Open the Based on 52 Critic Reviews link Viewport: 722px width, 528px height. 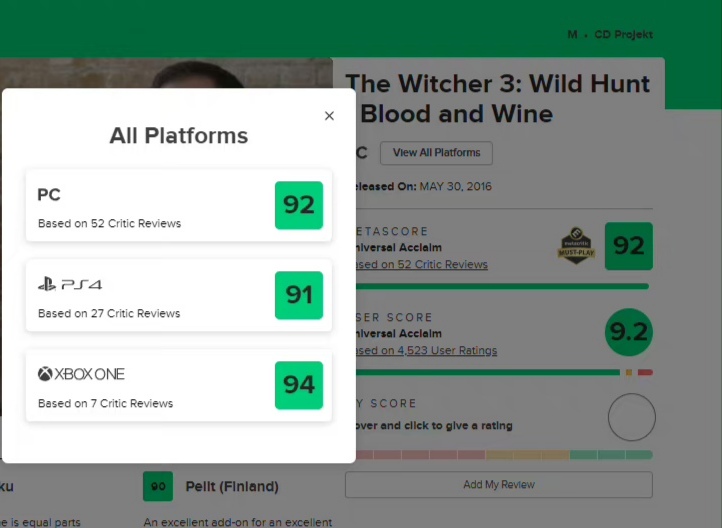click(421, 264)
